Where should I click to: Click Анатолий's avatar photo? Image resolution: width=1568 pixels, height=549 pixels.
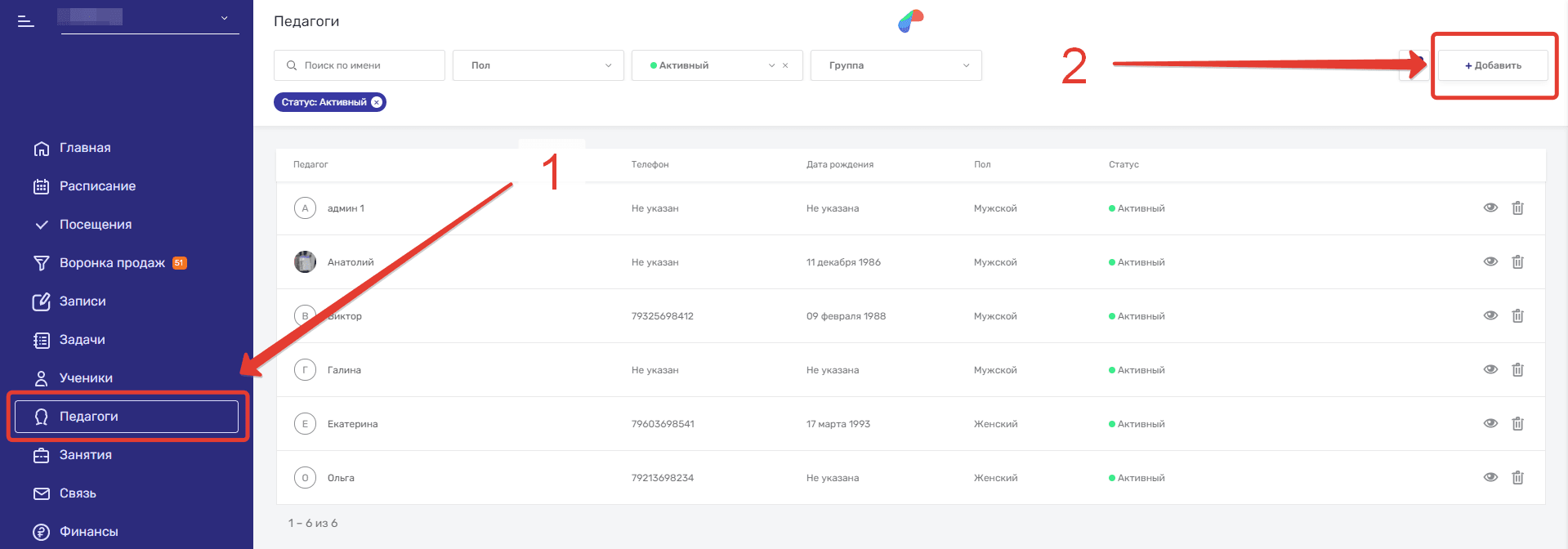coord(305,262)
